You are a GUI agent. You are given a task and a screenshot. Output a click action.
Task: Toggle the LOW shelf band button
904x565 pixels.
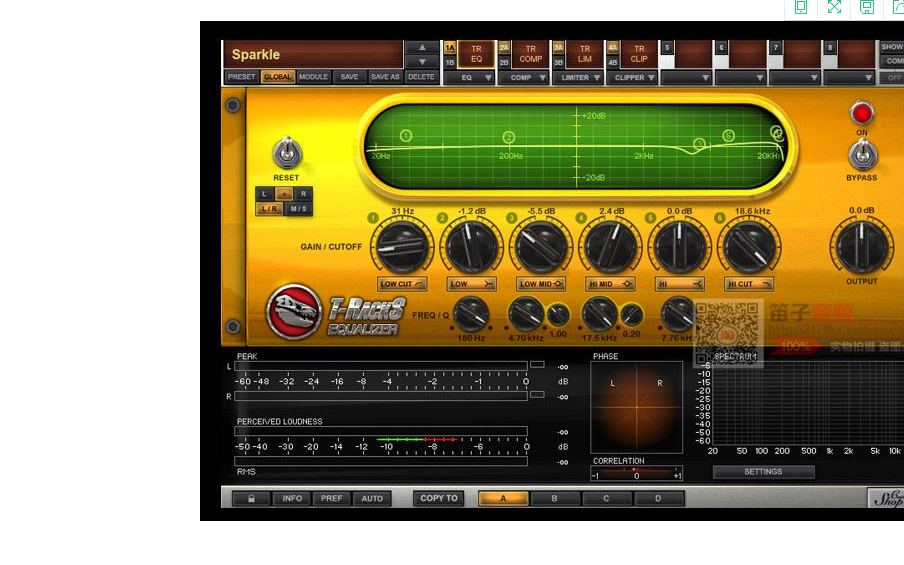(x=471, y=284)
